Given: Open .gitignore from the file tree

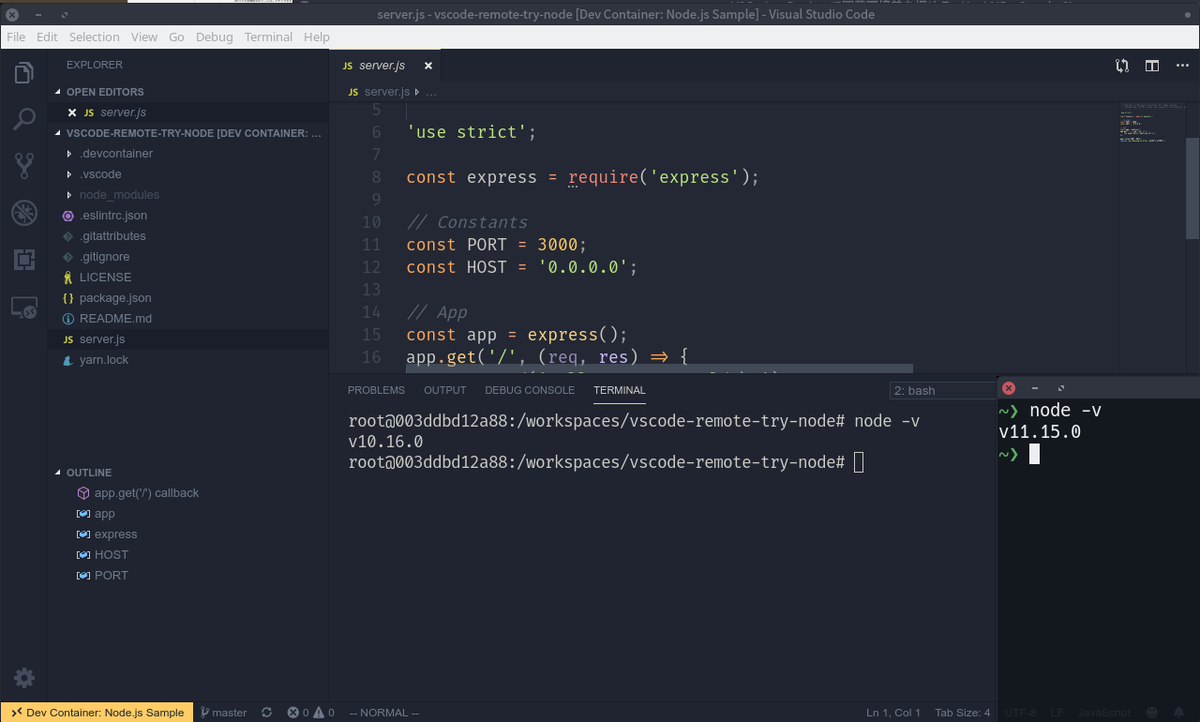Looking at the screenshot, I should (x=104, y=257).
